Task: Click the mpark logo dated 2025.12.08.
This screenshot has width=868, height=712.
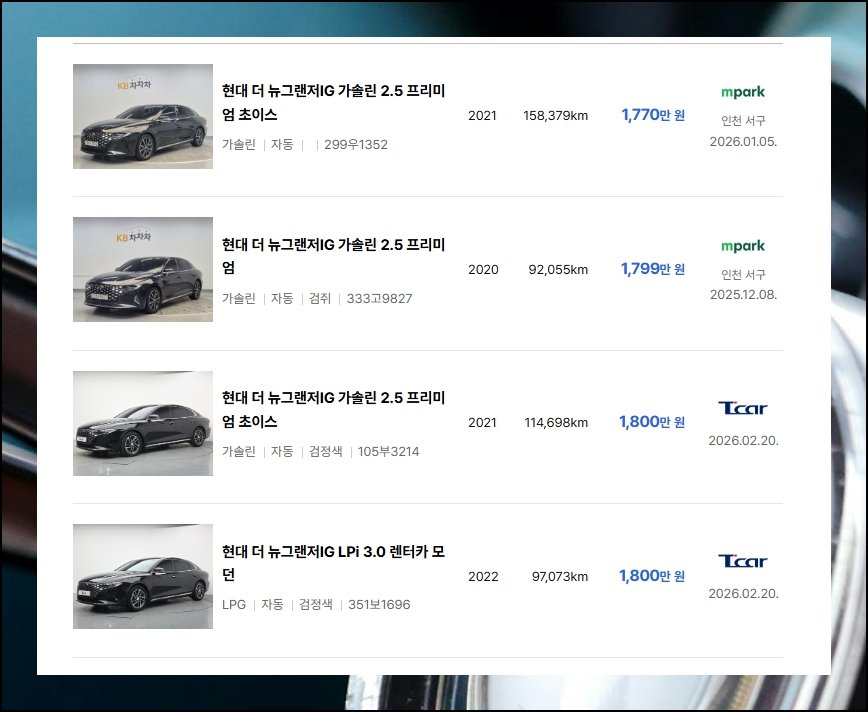Action: 743,246
